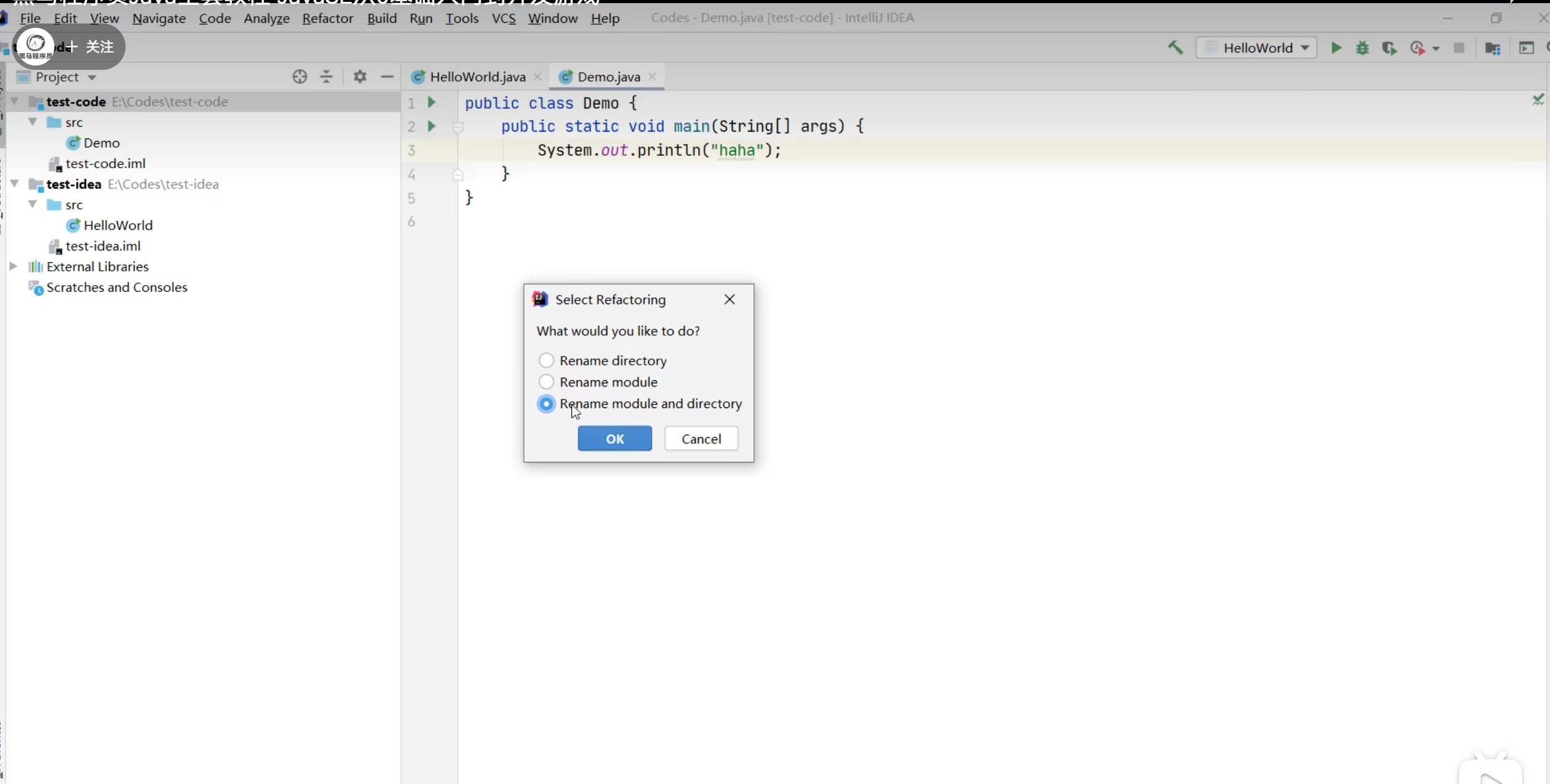Click the line 1 run gutter arrow
Image resolution: width=1550 pixels, height=784 pixels.
(432, 102)
